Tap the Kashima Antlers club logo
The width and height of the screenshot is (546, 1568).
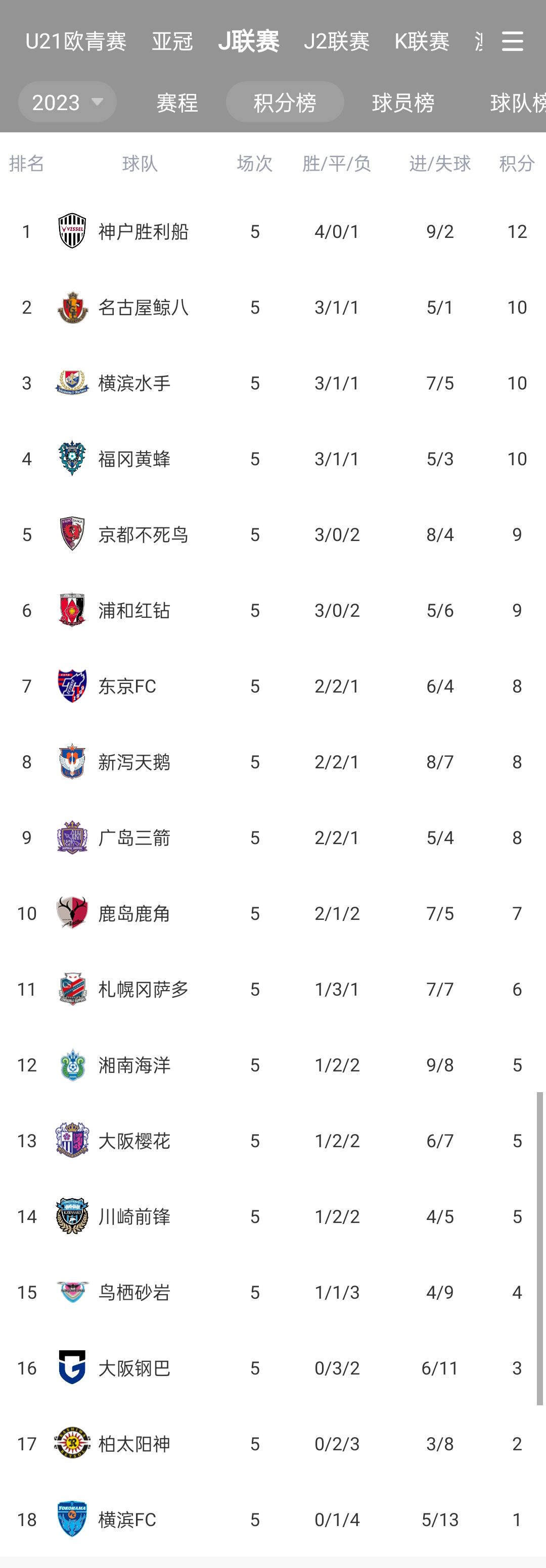72,913
